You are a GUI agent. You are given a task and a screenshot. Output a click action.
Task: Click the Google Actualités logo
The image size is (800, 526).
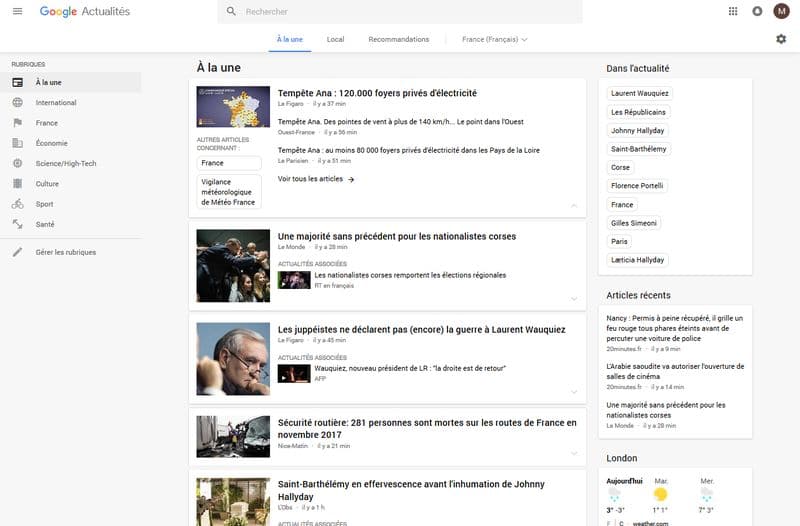[x=85, y=11]
